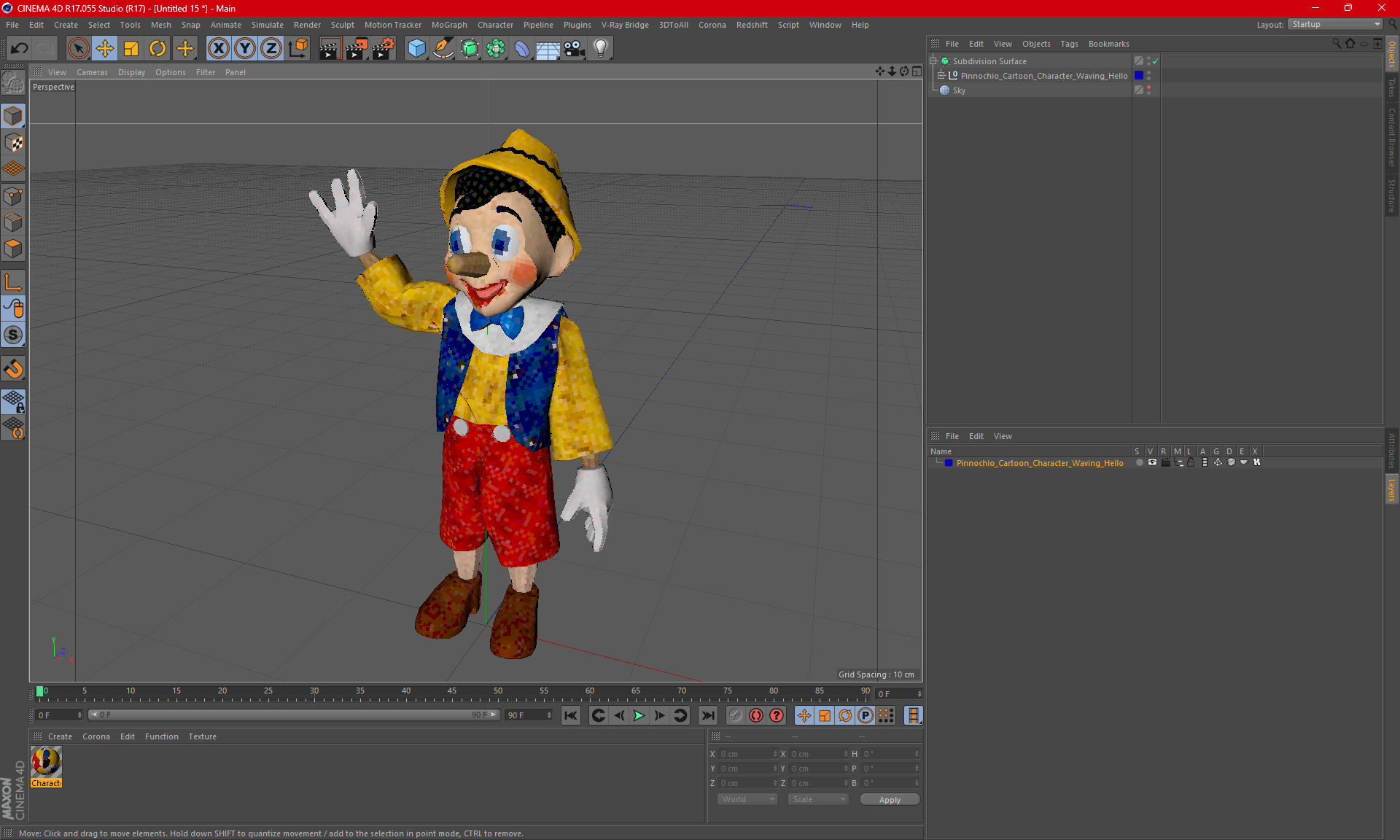Go to start of animation
1400x840 pixels.
click(571, 715)
